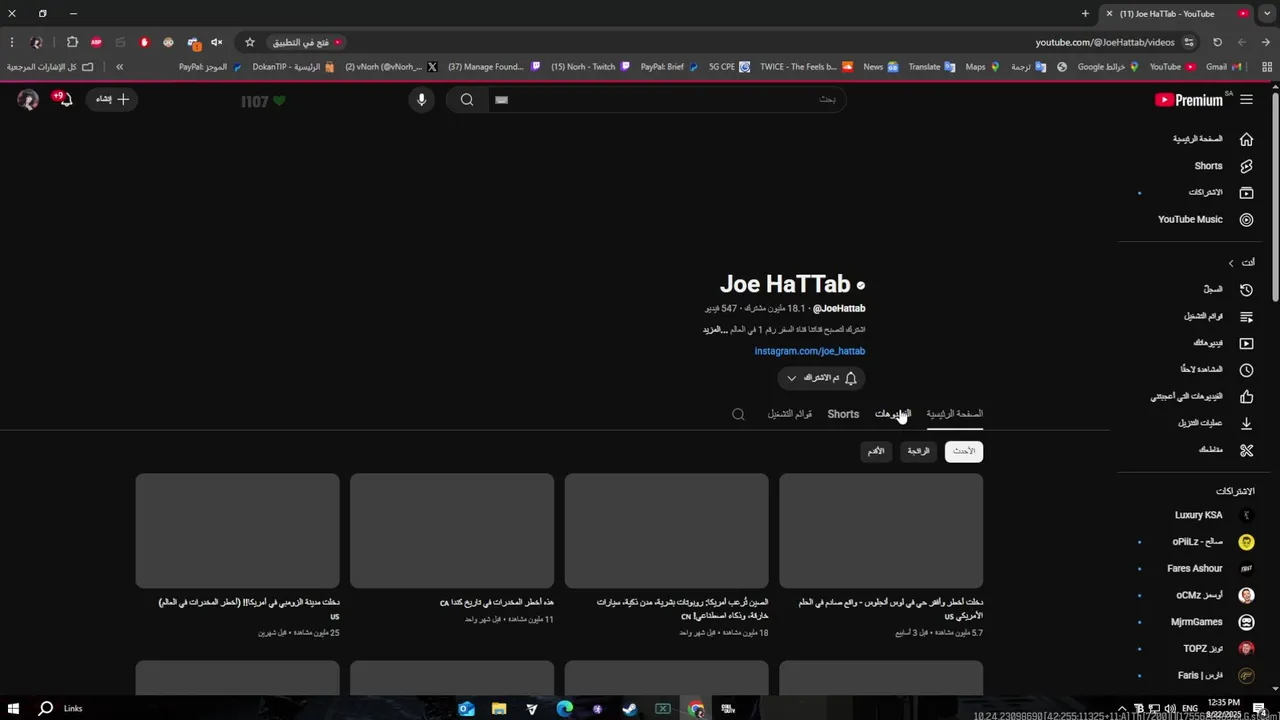Toggle tab mute speaker icon in toolbar
This screenshot has height=720, width=1280.
point(216,42)
